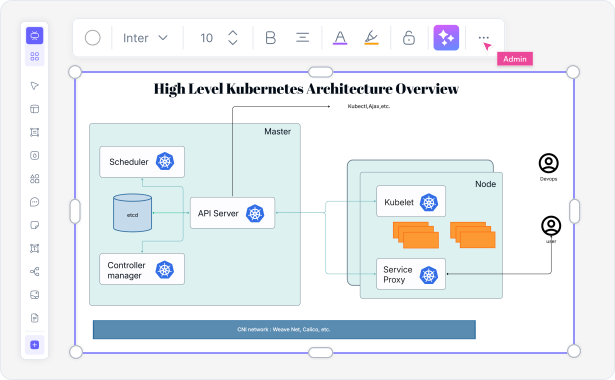Click the purple presentation screen icon in sidebar
Image resolution: width=615 pixels, height=380 pixels.
pyautogui.click(x=35, y=36)
